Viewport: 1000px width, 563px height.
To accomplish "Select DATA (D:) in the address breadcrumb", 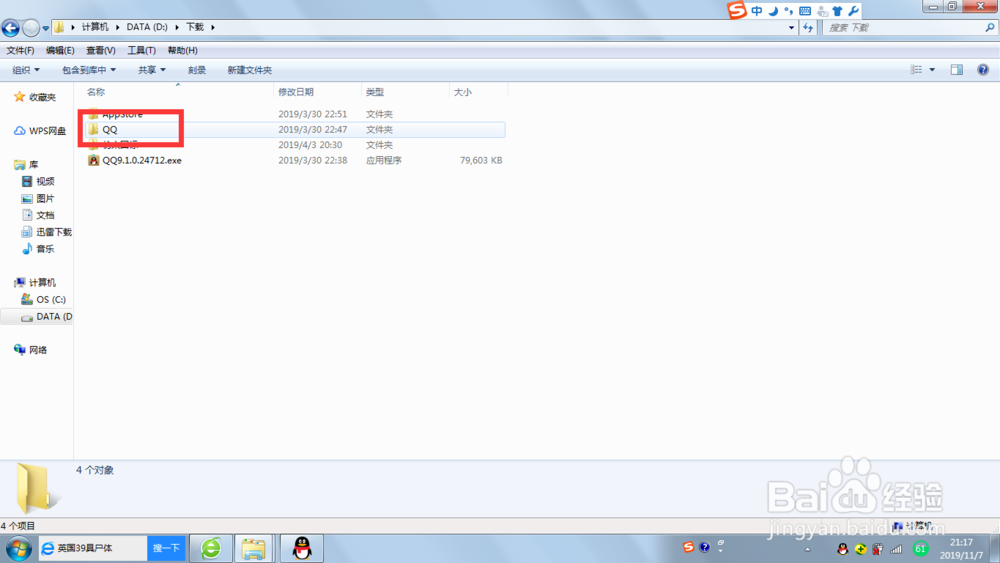I will [147, 27].
